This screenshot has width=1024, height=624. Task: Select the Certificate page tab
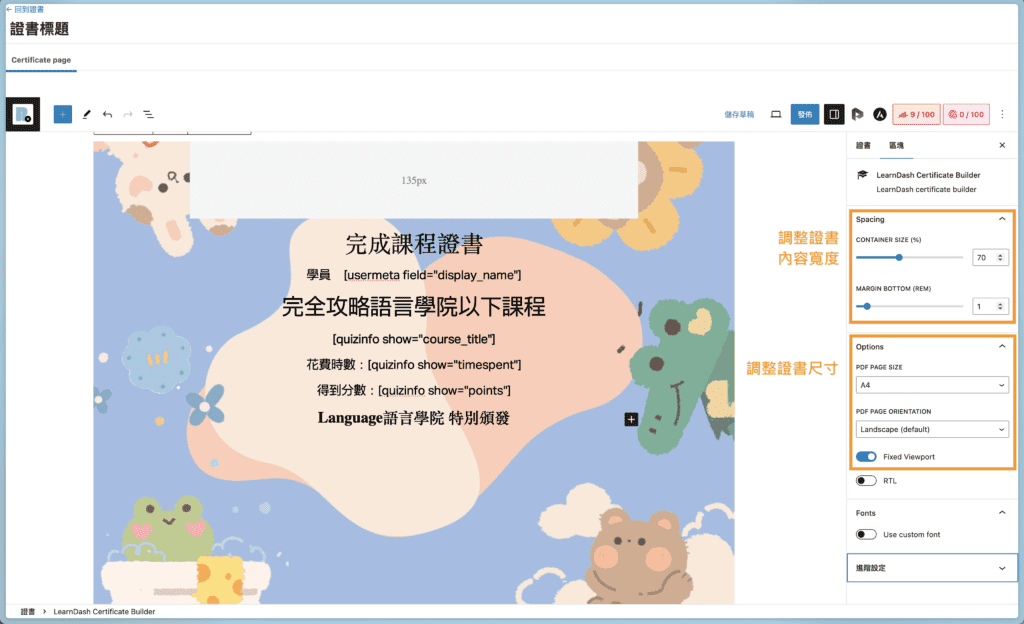(41, 60)
